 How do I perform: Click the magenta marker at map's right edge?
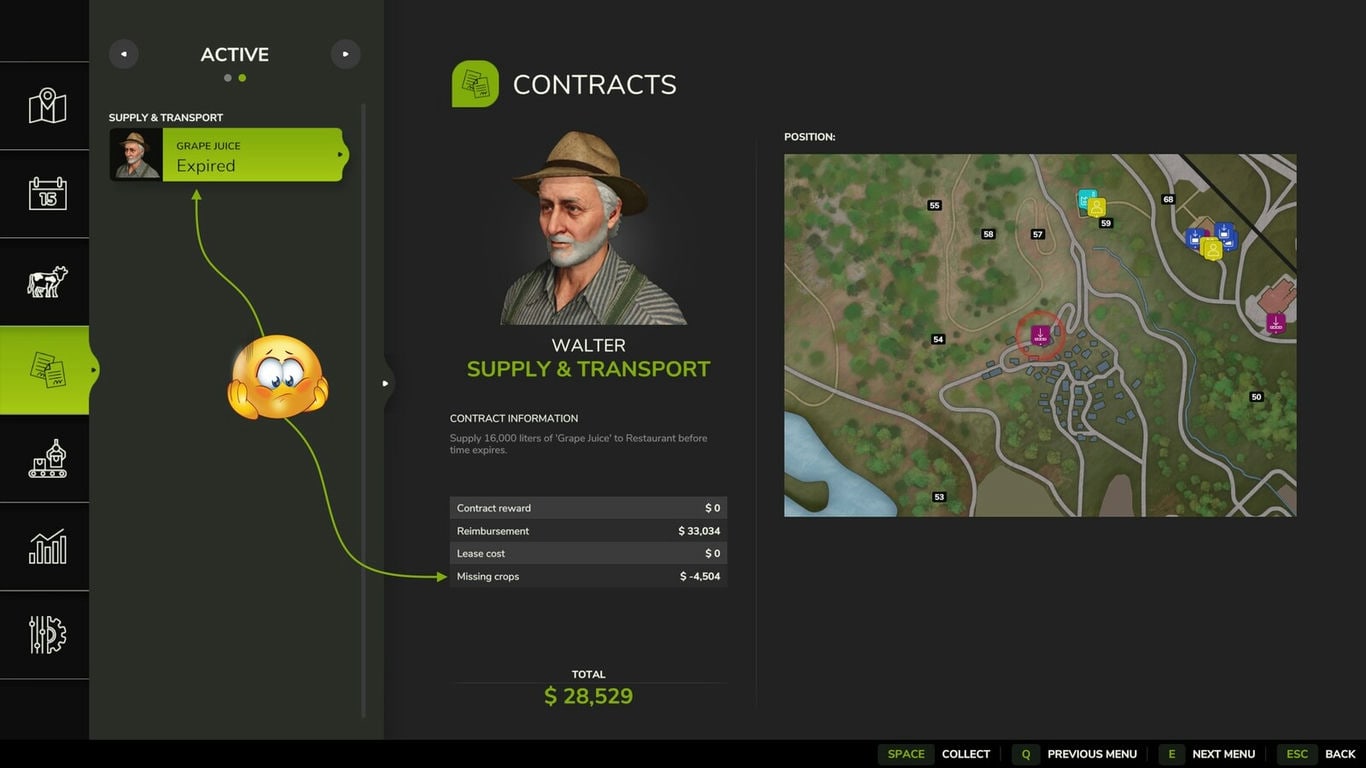coord(1275,323)
